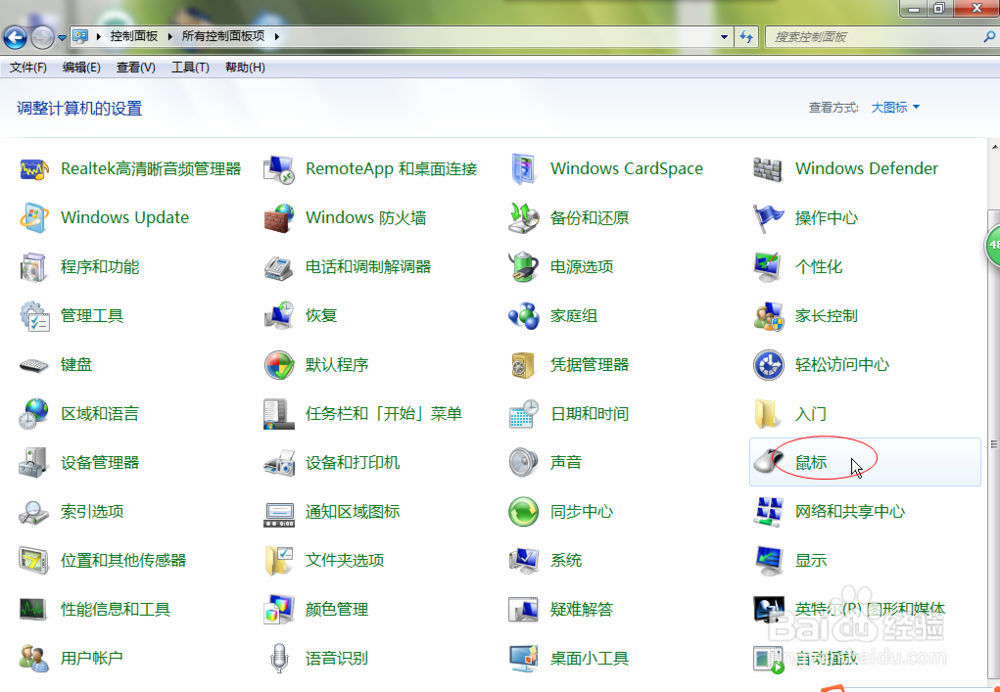This screenshot has height=692, width=1000.
Task: Expand the 控制面板 breadcrumb arrow
Action: pyautogui.click(x=170, y=36)
